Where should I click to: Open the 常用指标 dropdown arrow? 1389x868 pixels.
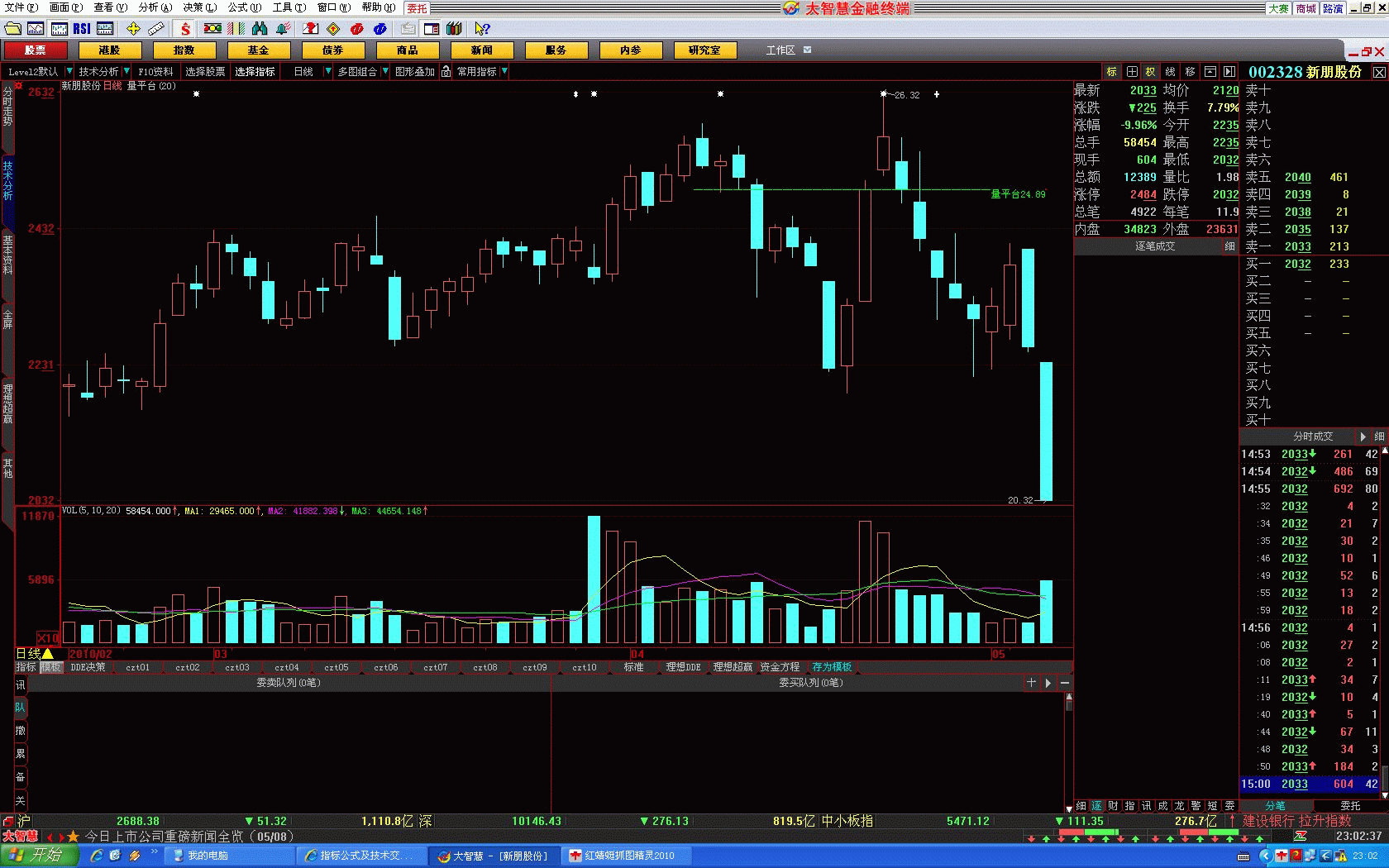[504, 72]
